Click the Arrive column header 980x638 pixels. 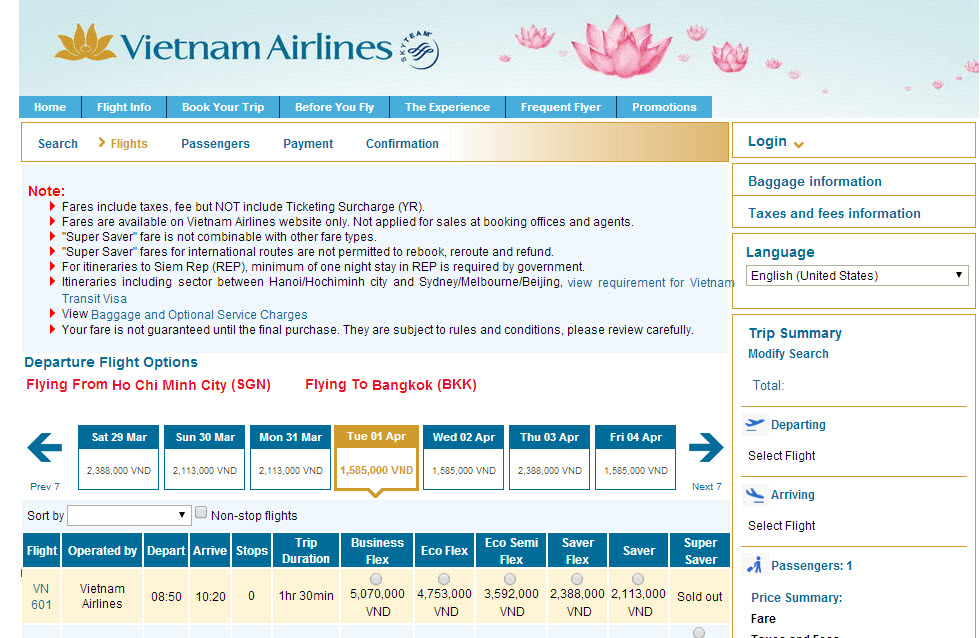tap(210, 551)
